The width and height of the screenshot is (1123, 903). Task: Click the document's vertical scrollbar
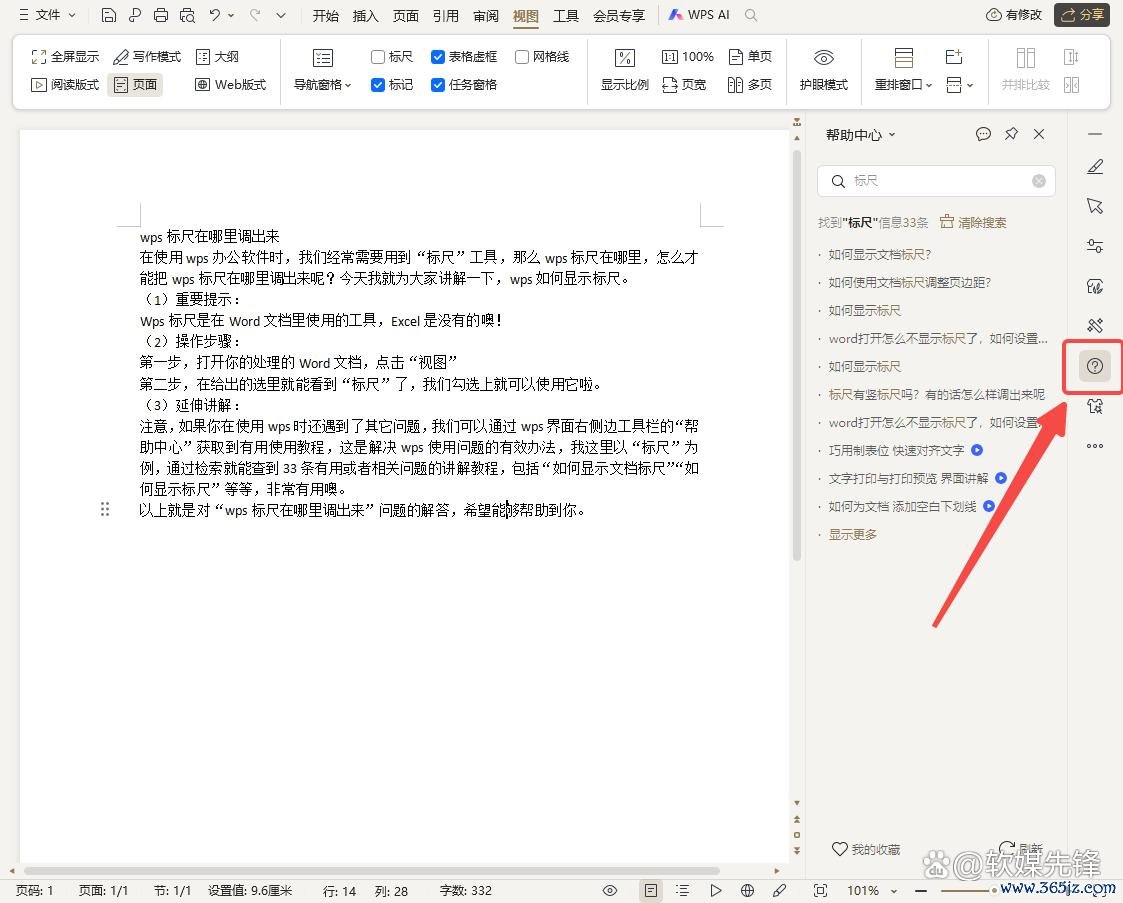click(x=796, y=354)
